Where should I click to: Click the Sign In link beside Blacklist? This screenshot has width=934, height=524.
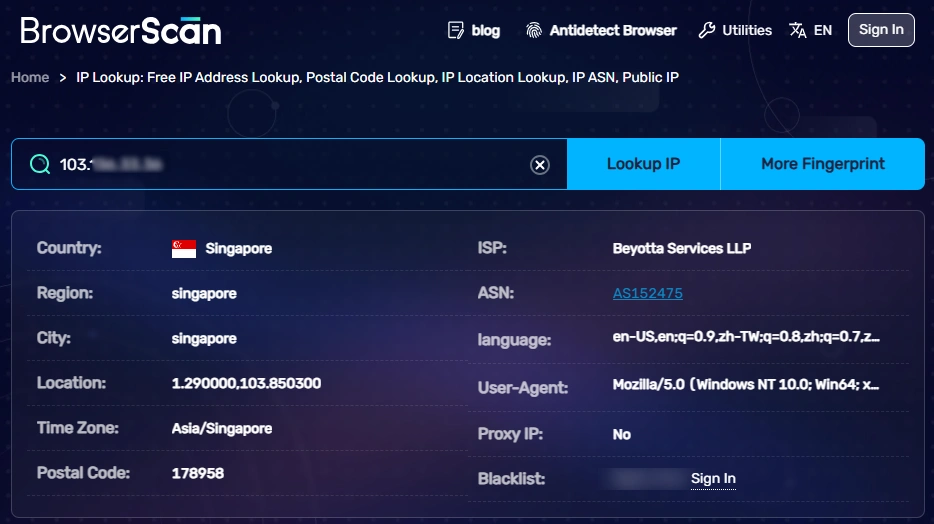coord(713,479)
